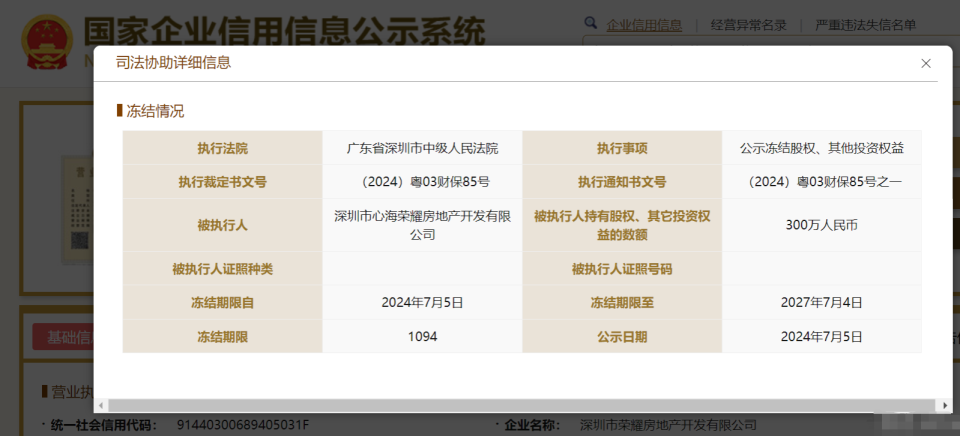Close the 司法协助详细信息 dialog

click(x=926, y=63)
